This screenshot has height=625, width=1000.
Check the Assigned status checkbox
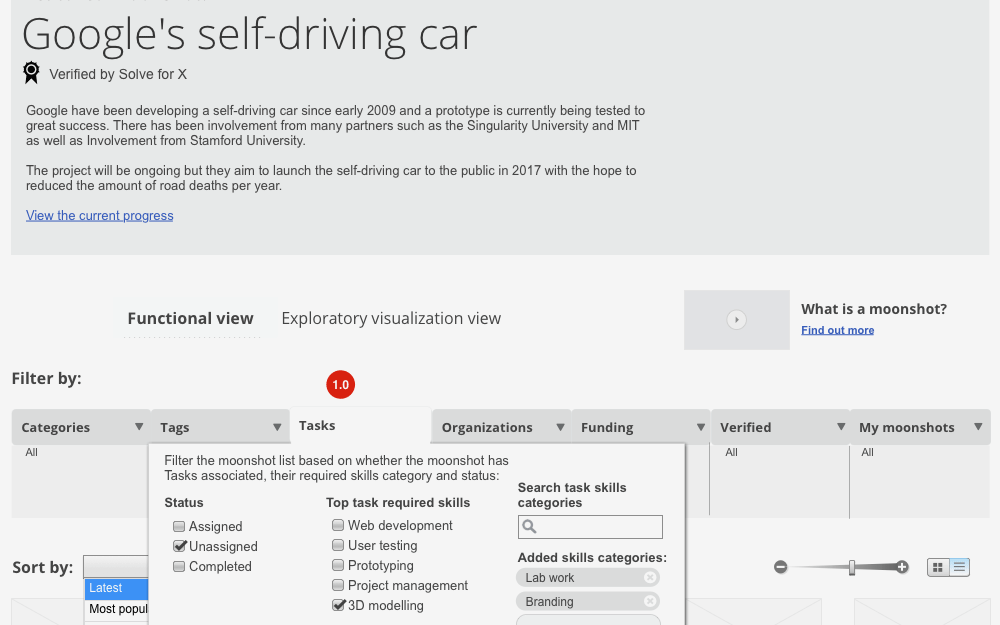click(x=179, y=526)
